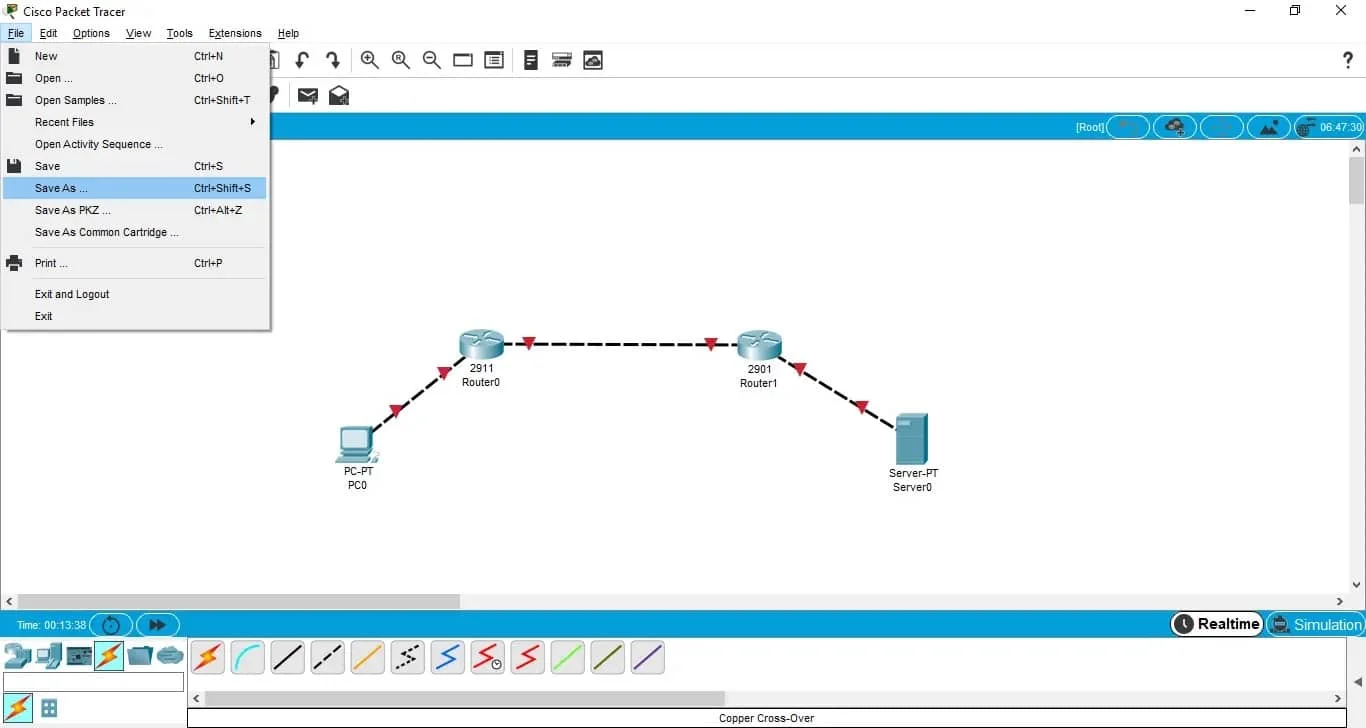The image size is (1366, 728).
Task: Click the [Root] navigation label
Action: click(x=1090, y=127)
